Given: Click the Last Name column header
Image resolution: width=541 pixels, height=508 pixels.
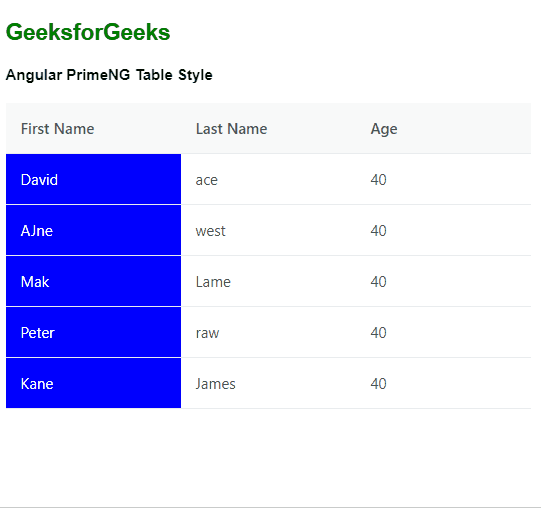Looking at the screenshot, I should [268, 128].
